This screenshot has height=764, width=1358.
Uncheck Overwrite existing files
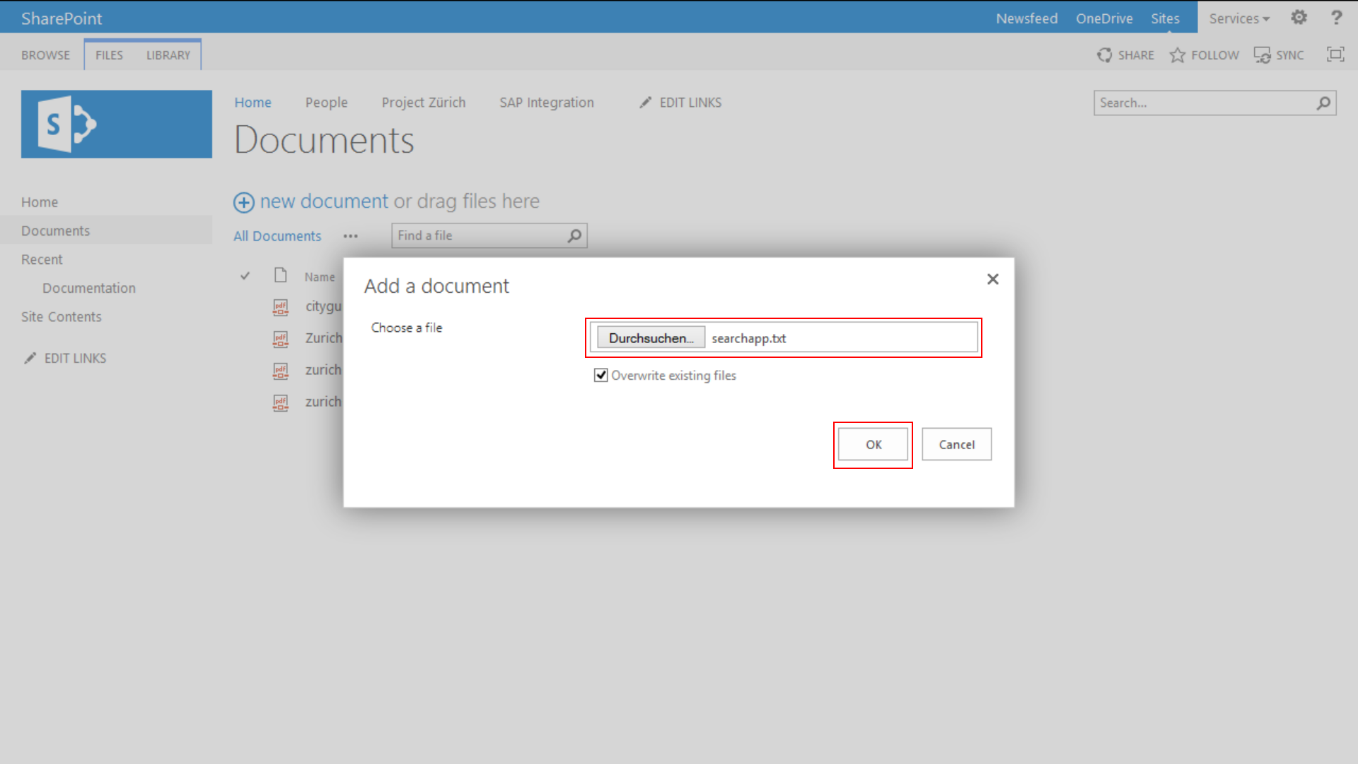pyautogui.click(x=601, y=375)
